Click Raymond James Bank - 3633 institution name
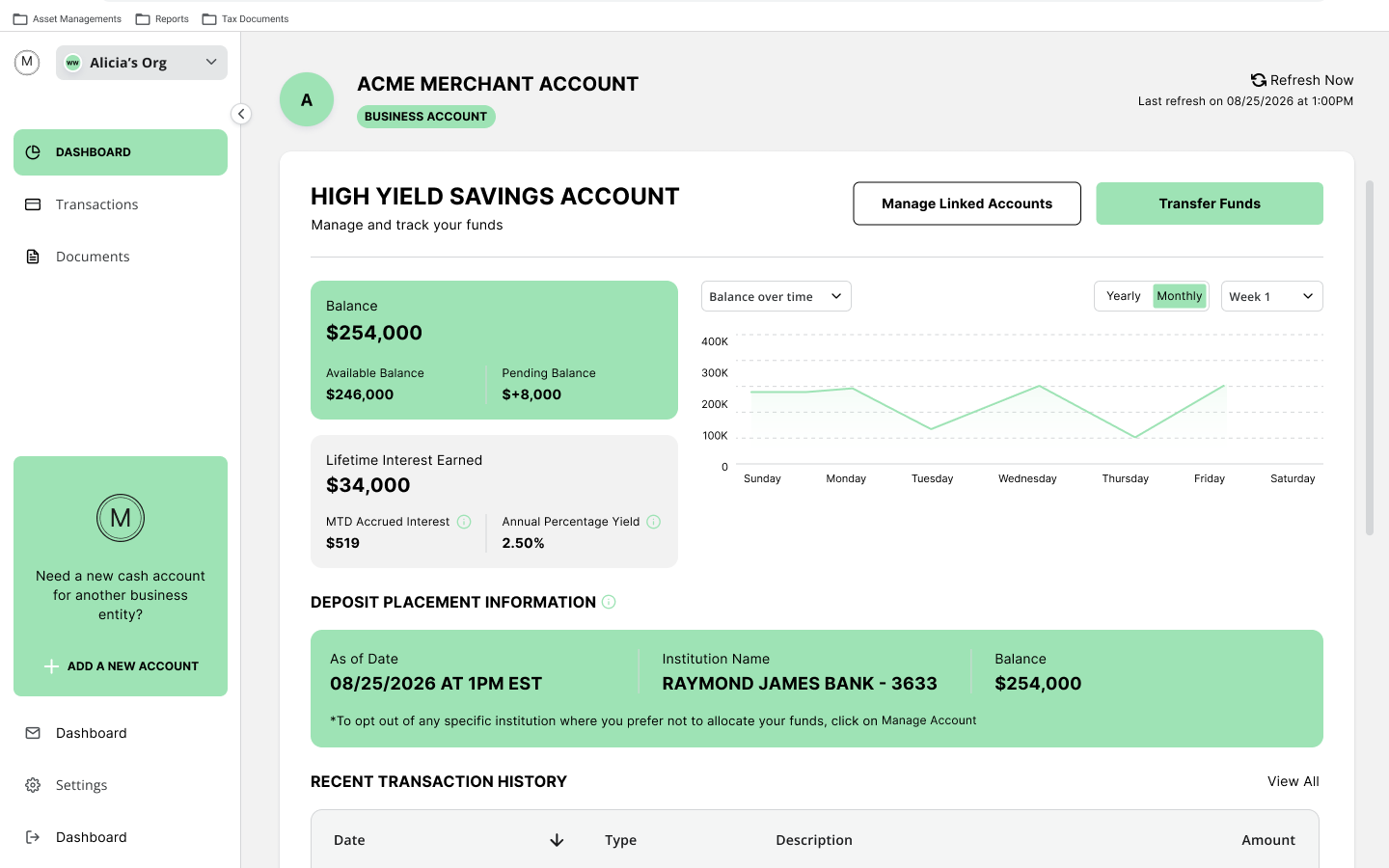This screenshot has height=868, width=1389. click(x=800, y=684)
